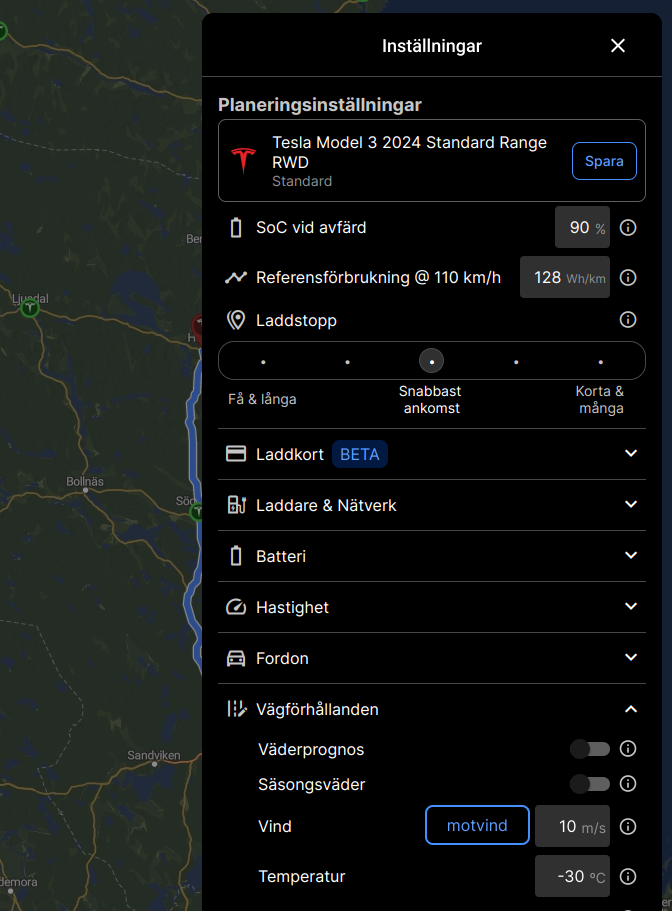Click the Batteri label
Screen dimensions: 672x911
point(281,556)
